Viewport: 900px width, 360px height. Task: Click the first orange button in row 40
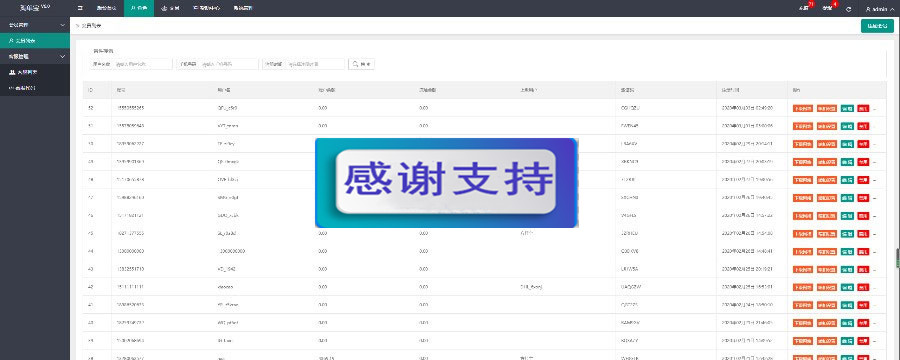803,323
